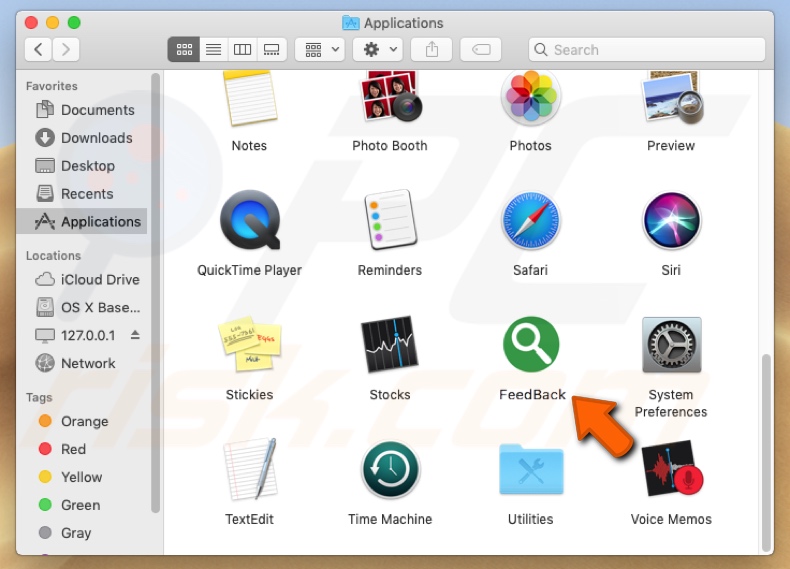Viewport: 790px width, 569px height.
Task: Switch to column view
Action: click(x=242, y=49)
